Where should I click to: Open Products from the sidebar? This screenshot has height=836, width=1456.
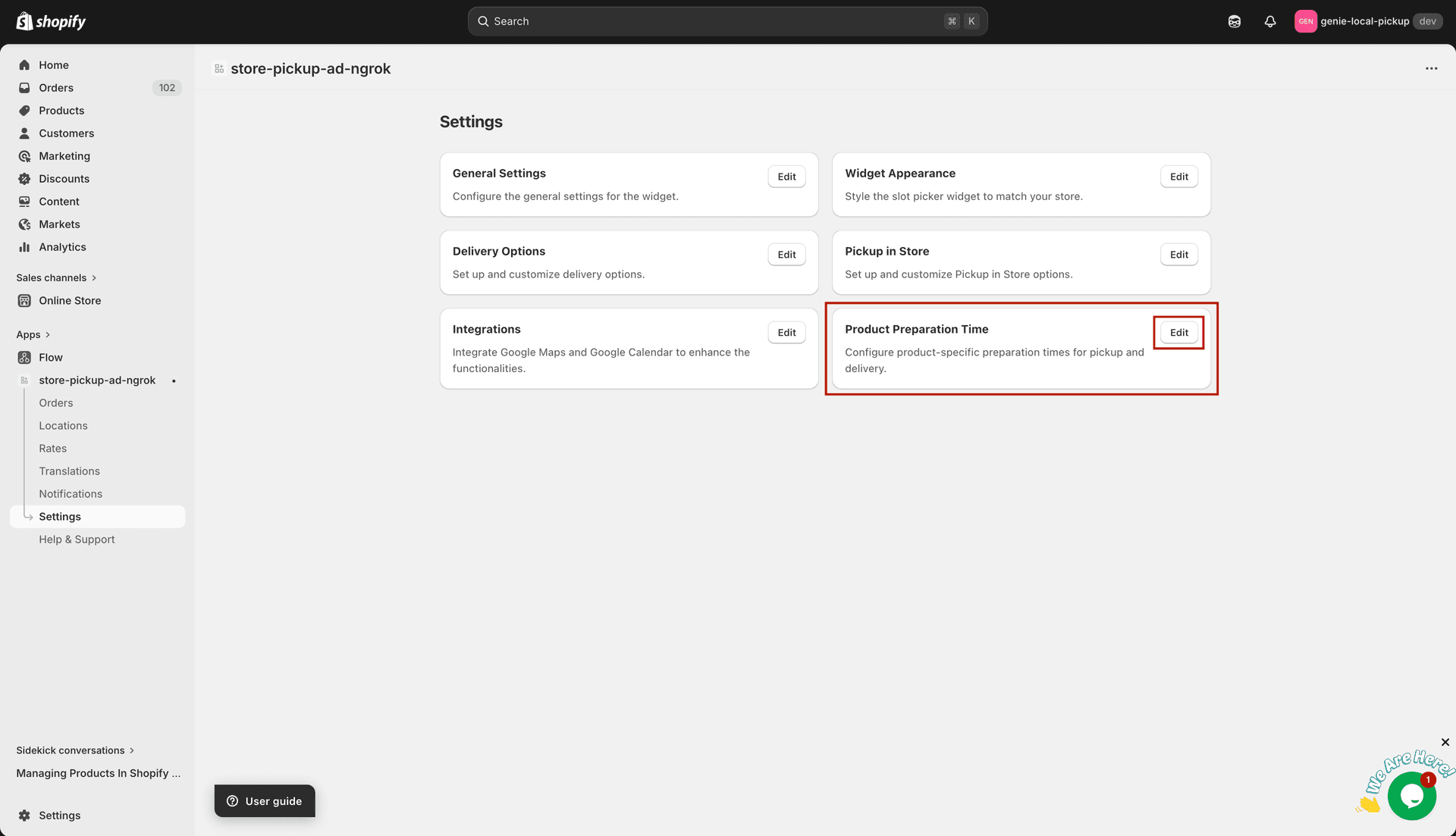point(61,110)
